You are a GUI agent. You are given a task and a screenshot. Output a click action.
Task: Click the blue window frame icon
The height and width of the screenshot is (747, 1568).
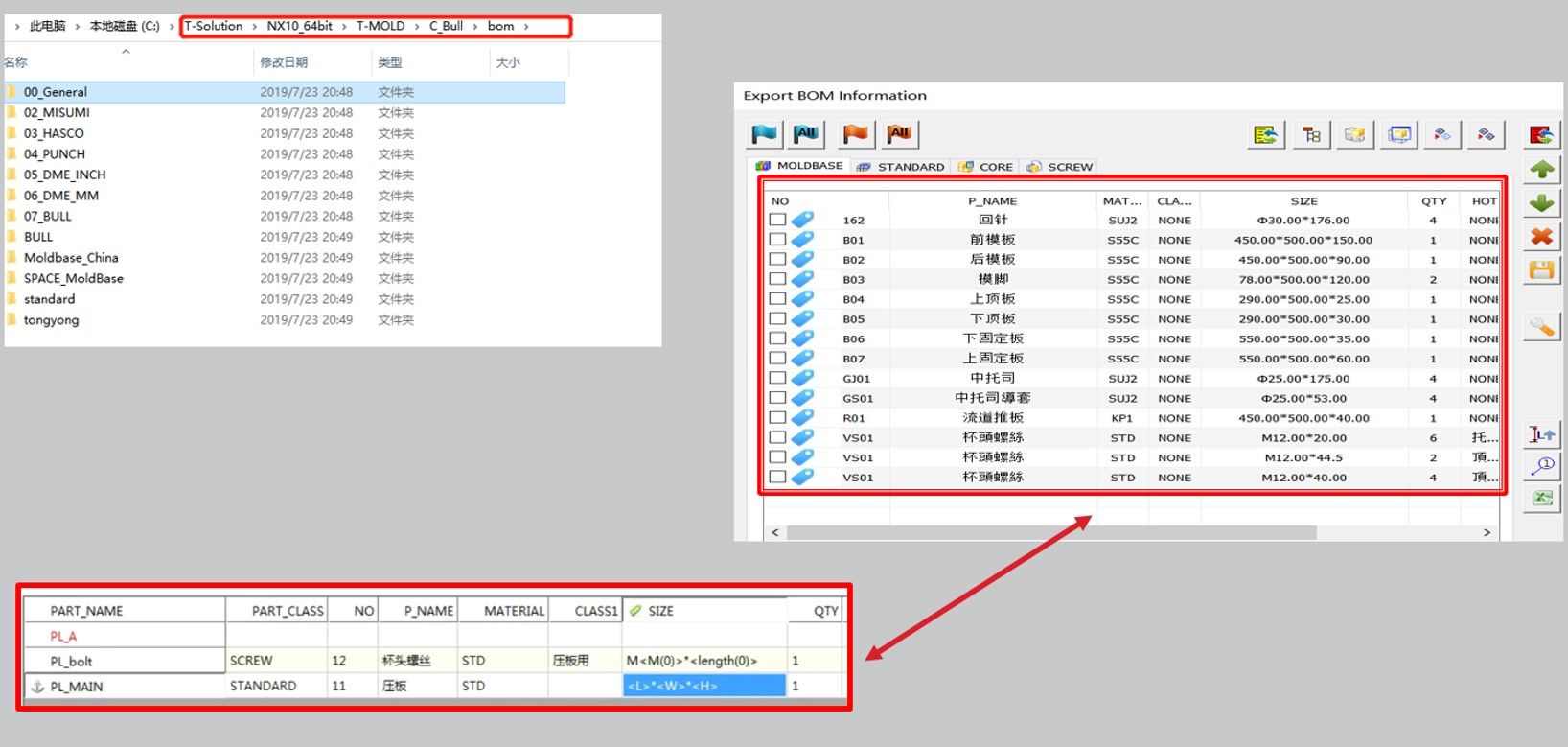click(1399, 135)
